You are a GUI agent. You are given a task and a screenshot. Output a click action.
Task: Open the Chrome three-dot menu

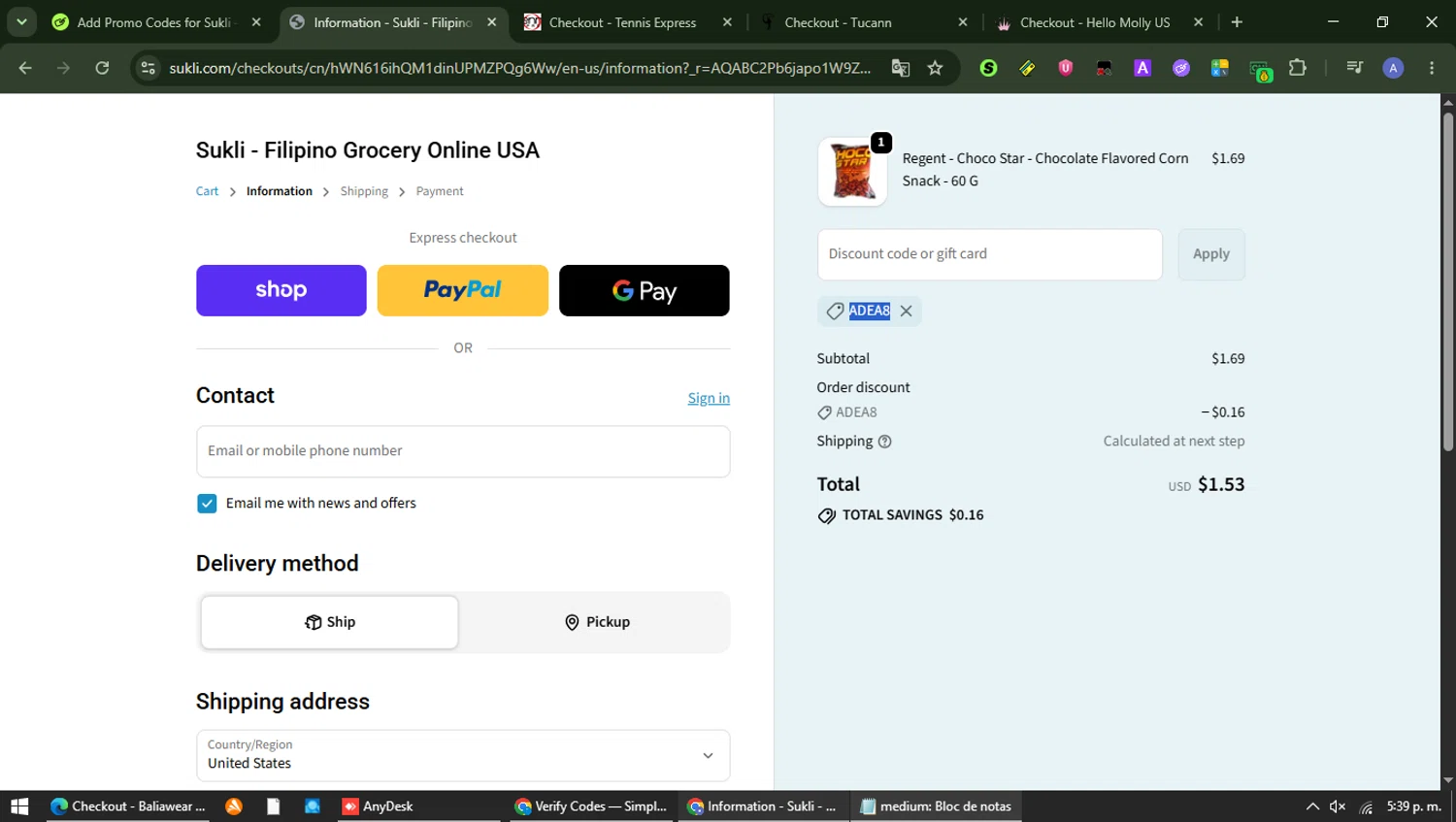pyautogui.click(x=1432, y=68)
